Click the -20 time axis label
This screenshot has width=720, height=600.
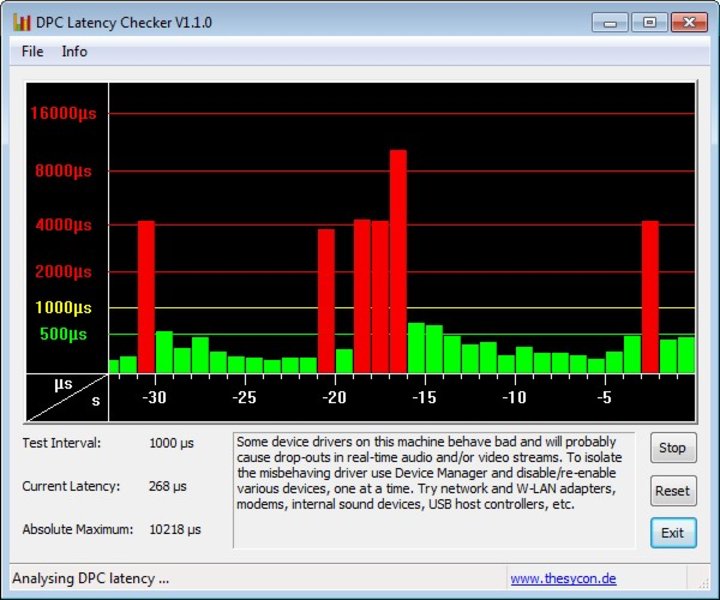tap(334, 397)
